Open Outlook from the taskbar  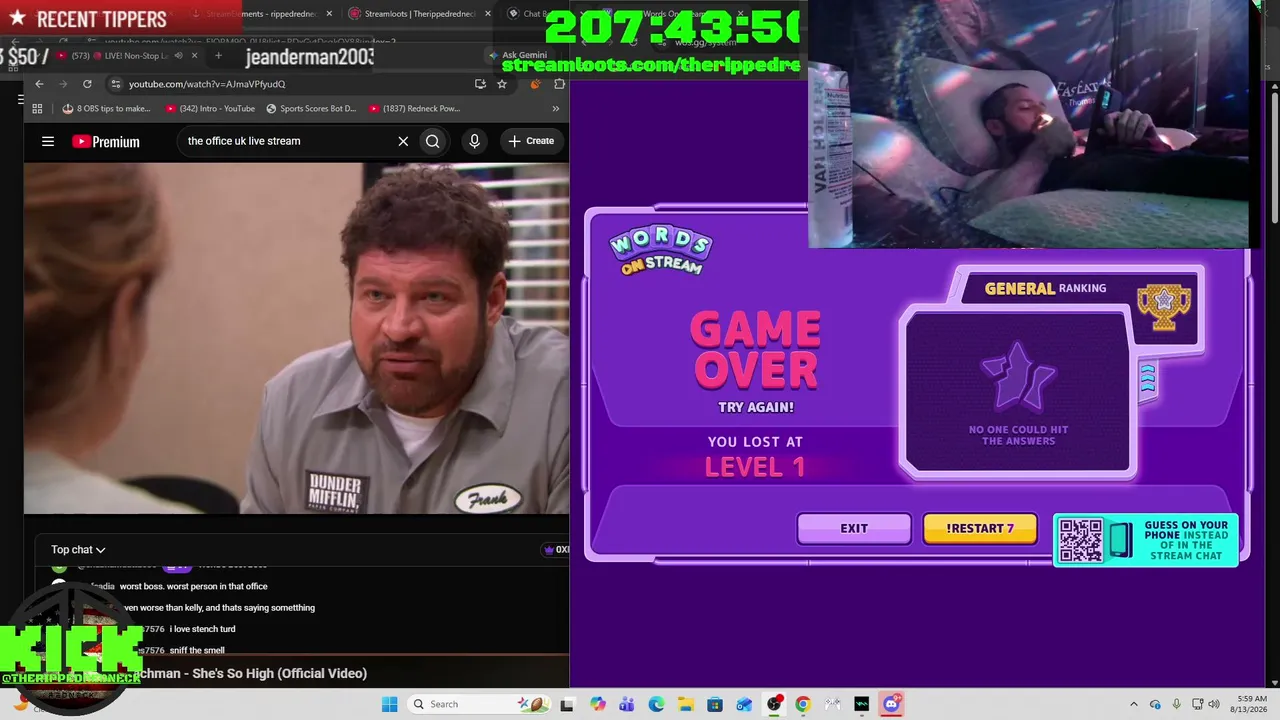pos(744,704)
